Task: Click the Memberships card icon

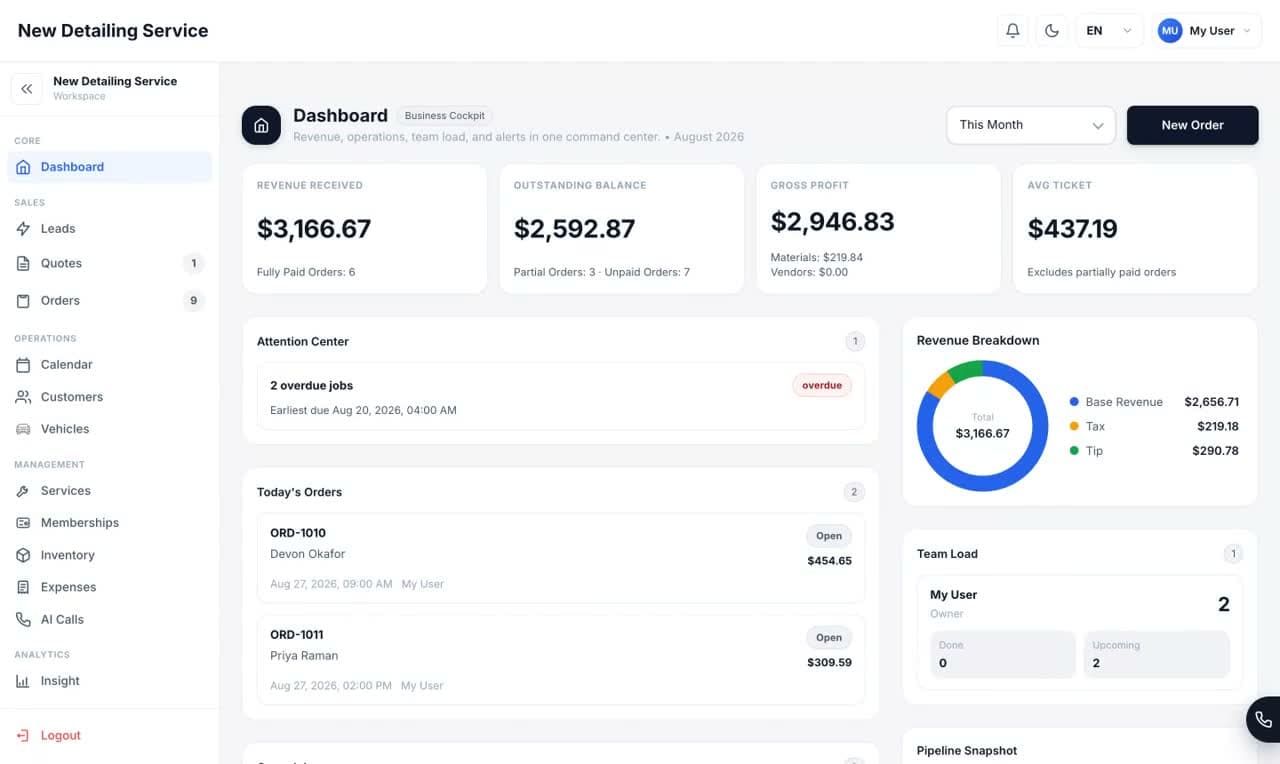Action: [23, 523]
